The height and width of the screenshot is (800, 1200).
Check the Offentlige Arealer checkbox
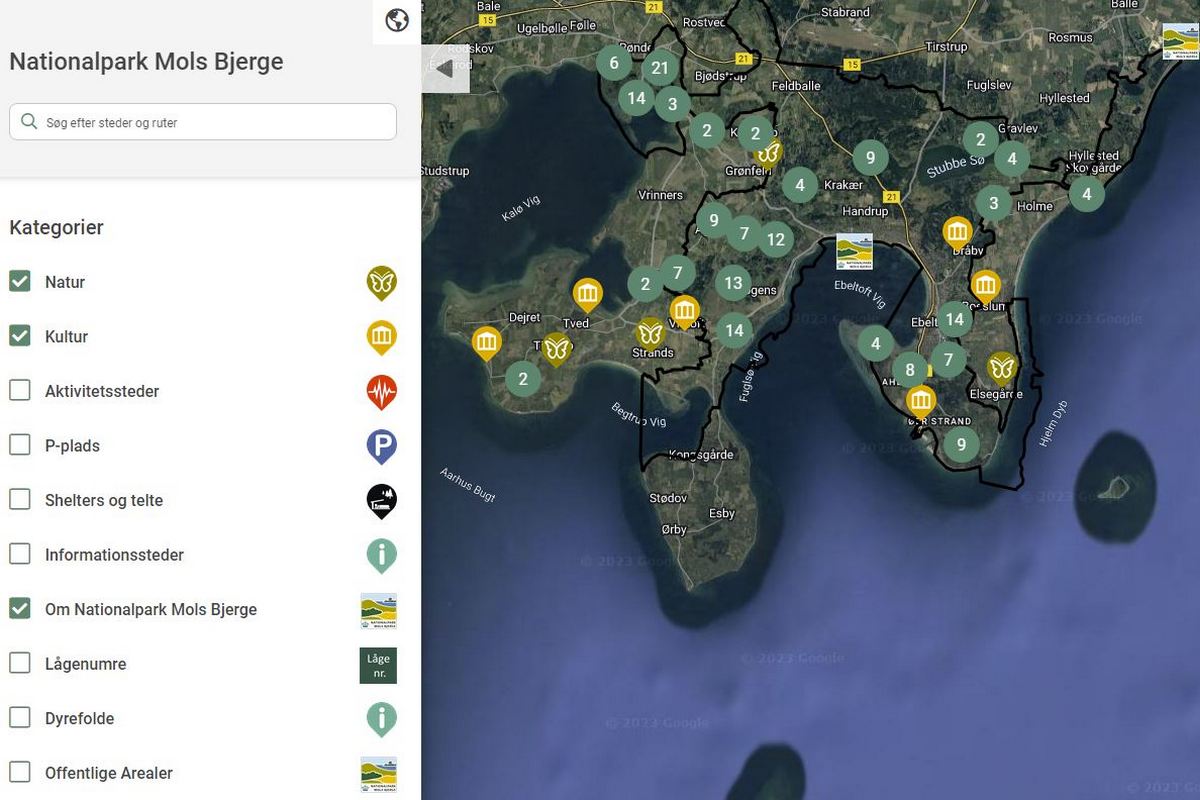click(x=20, y=772)
